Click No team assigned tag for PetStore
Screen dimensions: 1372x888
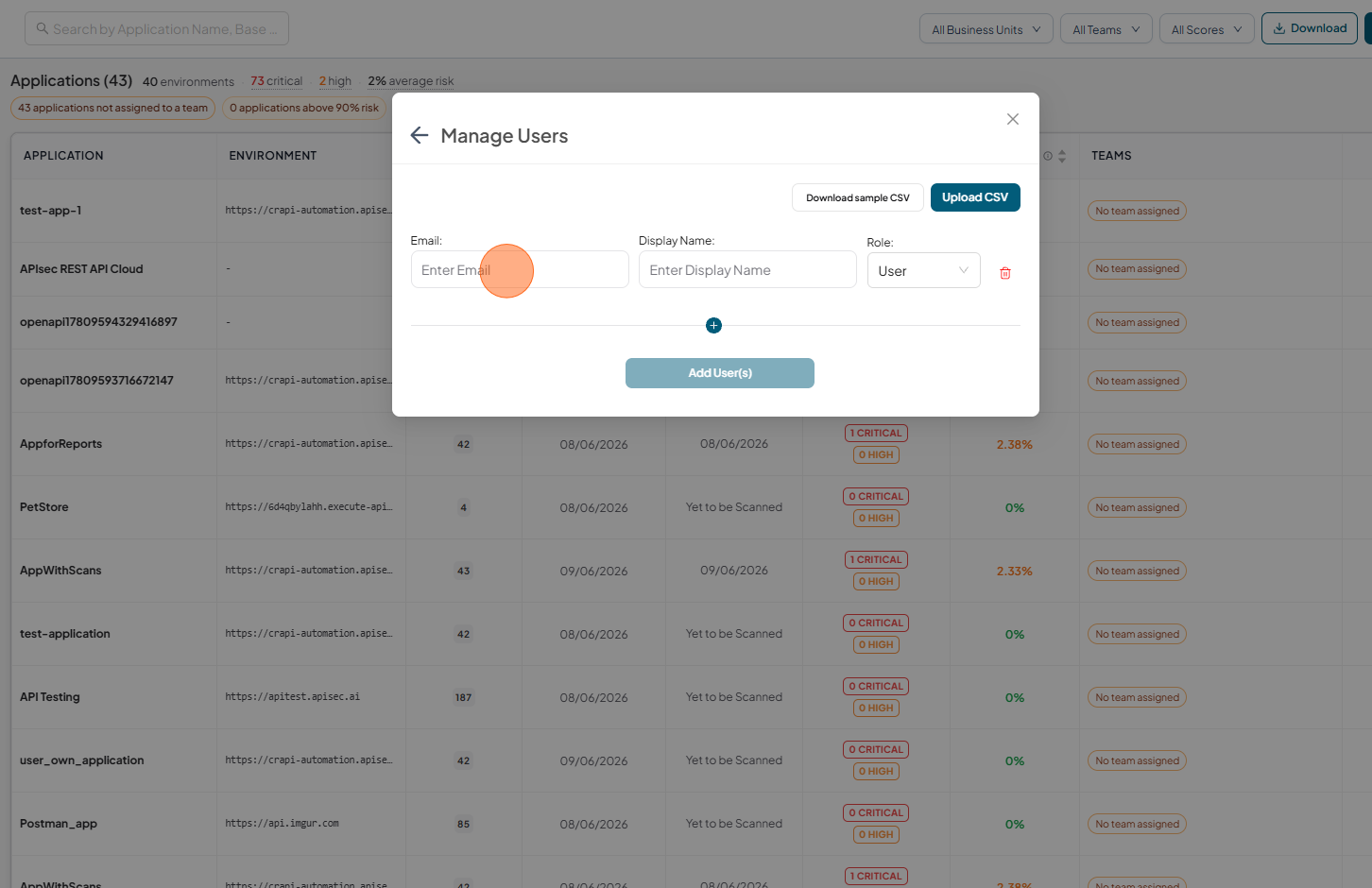coord(1137,508)
